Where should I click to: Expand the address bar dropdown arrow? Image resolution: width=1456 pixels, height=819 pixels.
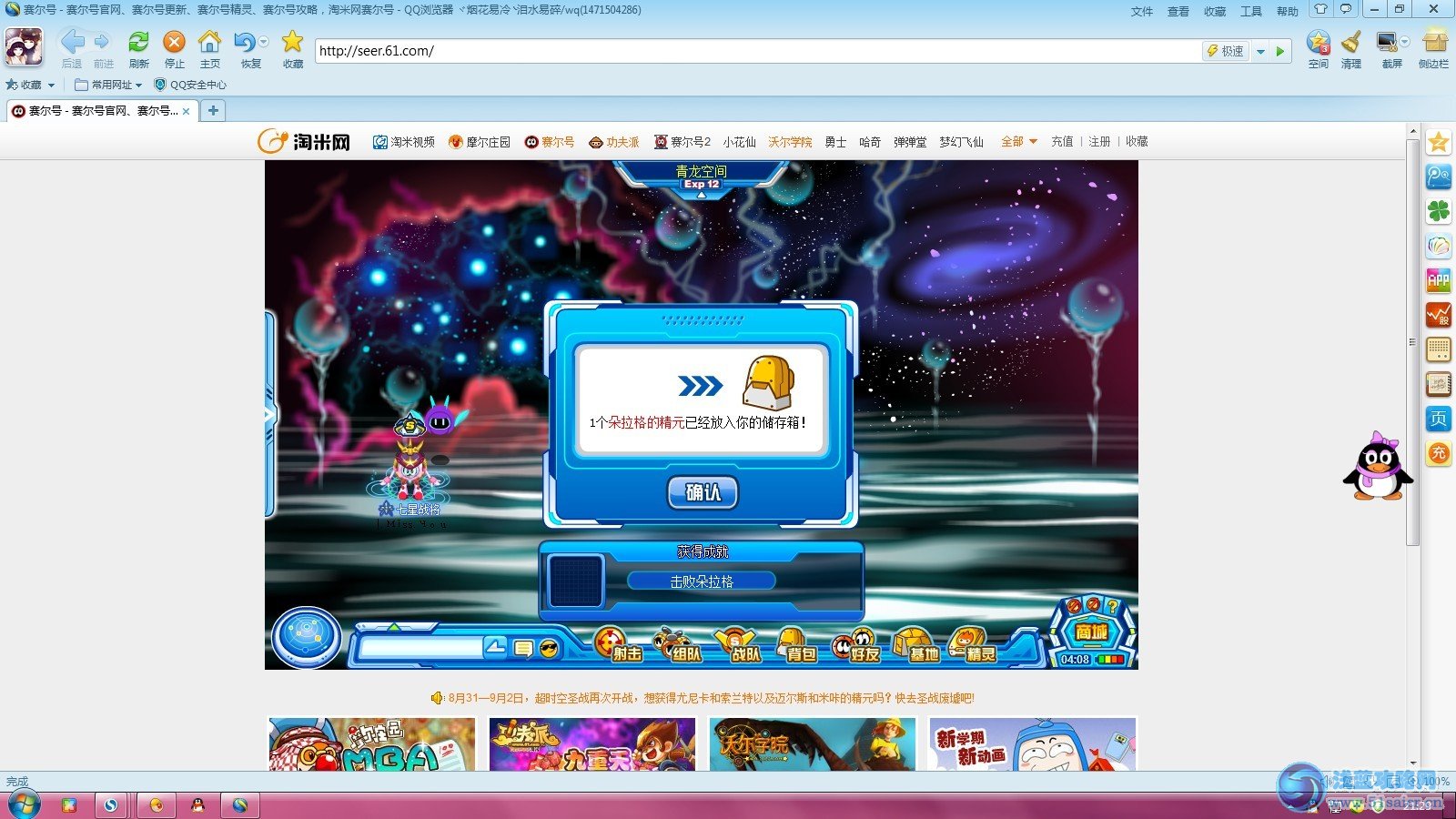pyautogui.click(x=1260, y=52)
